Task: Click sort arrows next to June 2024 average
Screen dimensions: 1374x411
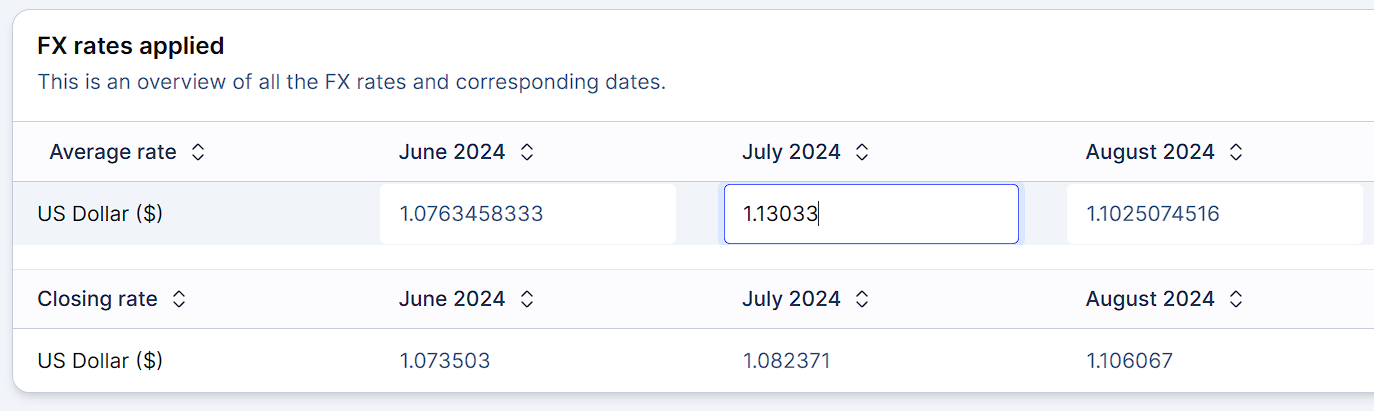Action: (x=527, y=152)
